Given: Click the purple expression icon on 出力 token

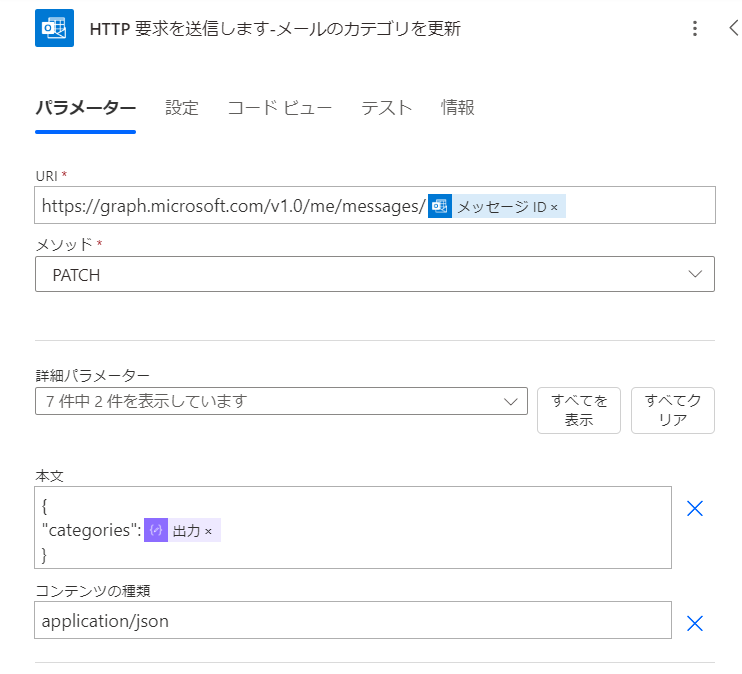Looking at the screenshot, I should click(x=155, y=531).
